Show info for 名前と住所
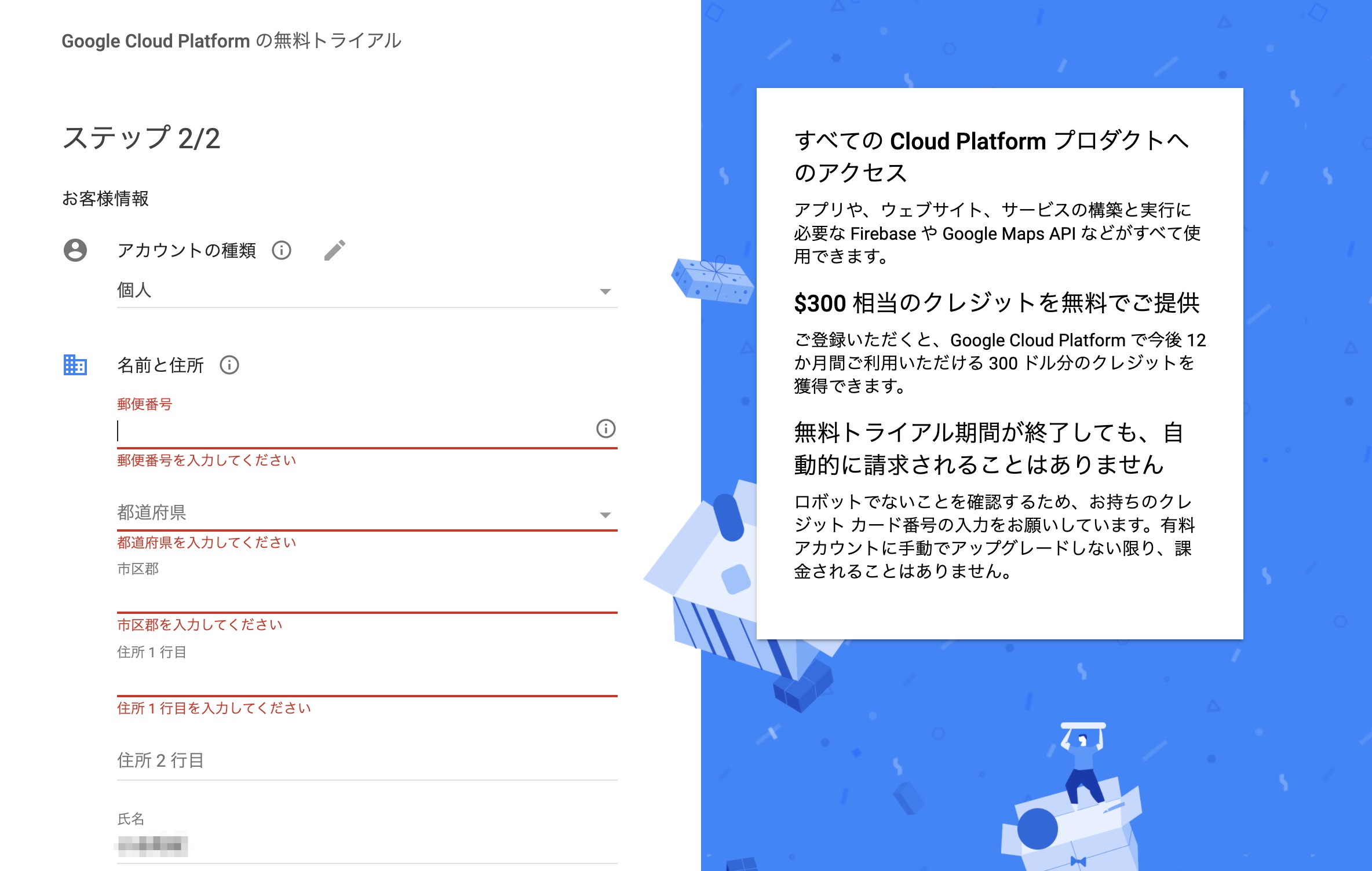 click(x=229, y=365)
